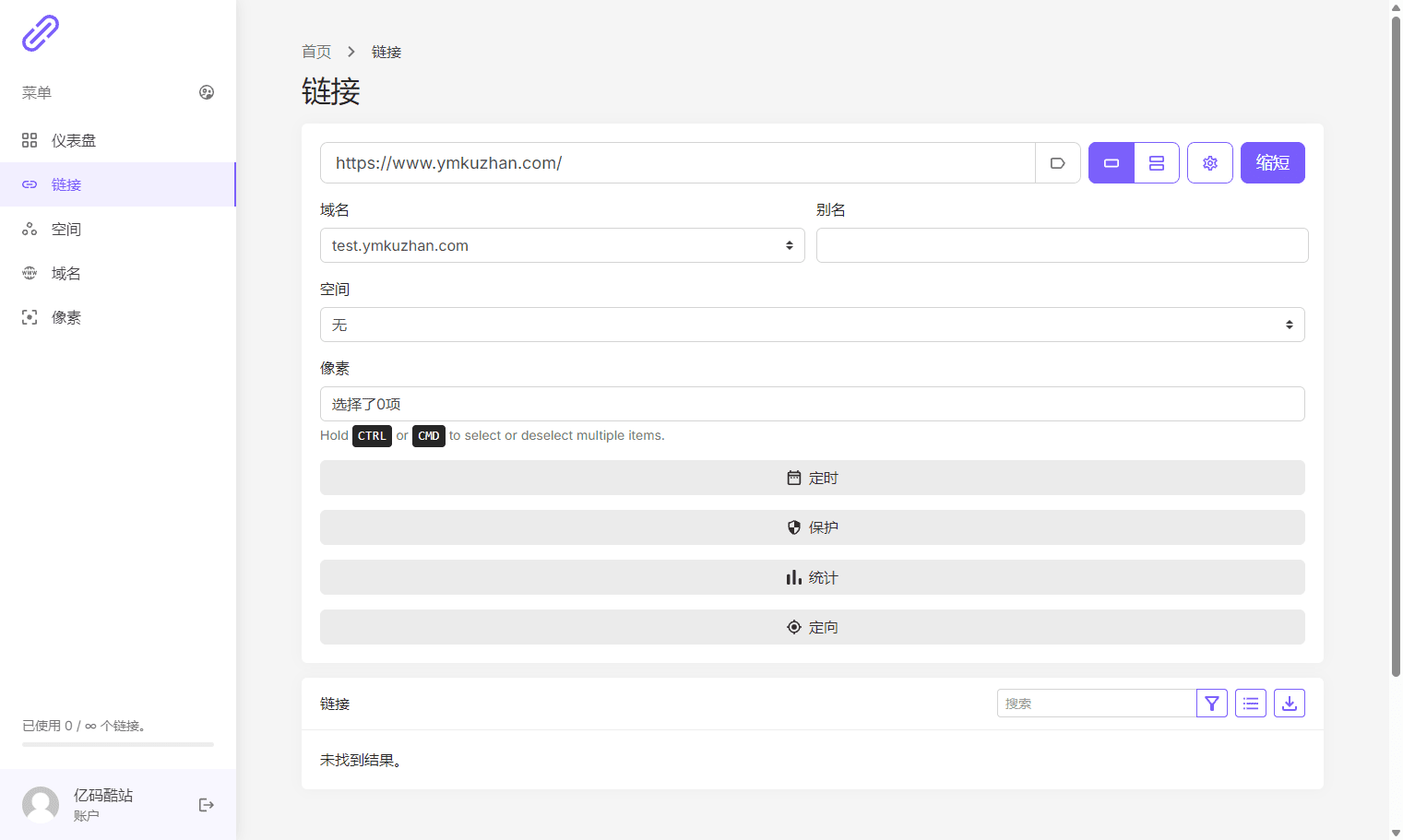Image resolution: width=1403 pixels, height=840 pixels.
Task: Click the download export icon button
Action: (1290, 704)
